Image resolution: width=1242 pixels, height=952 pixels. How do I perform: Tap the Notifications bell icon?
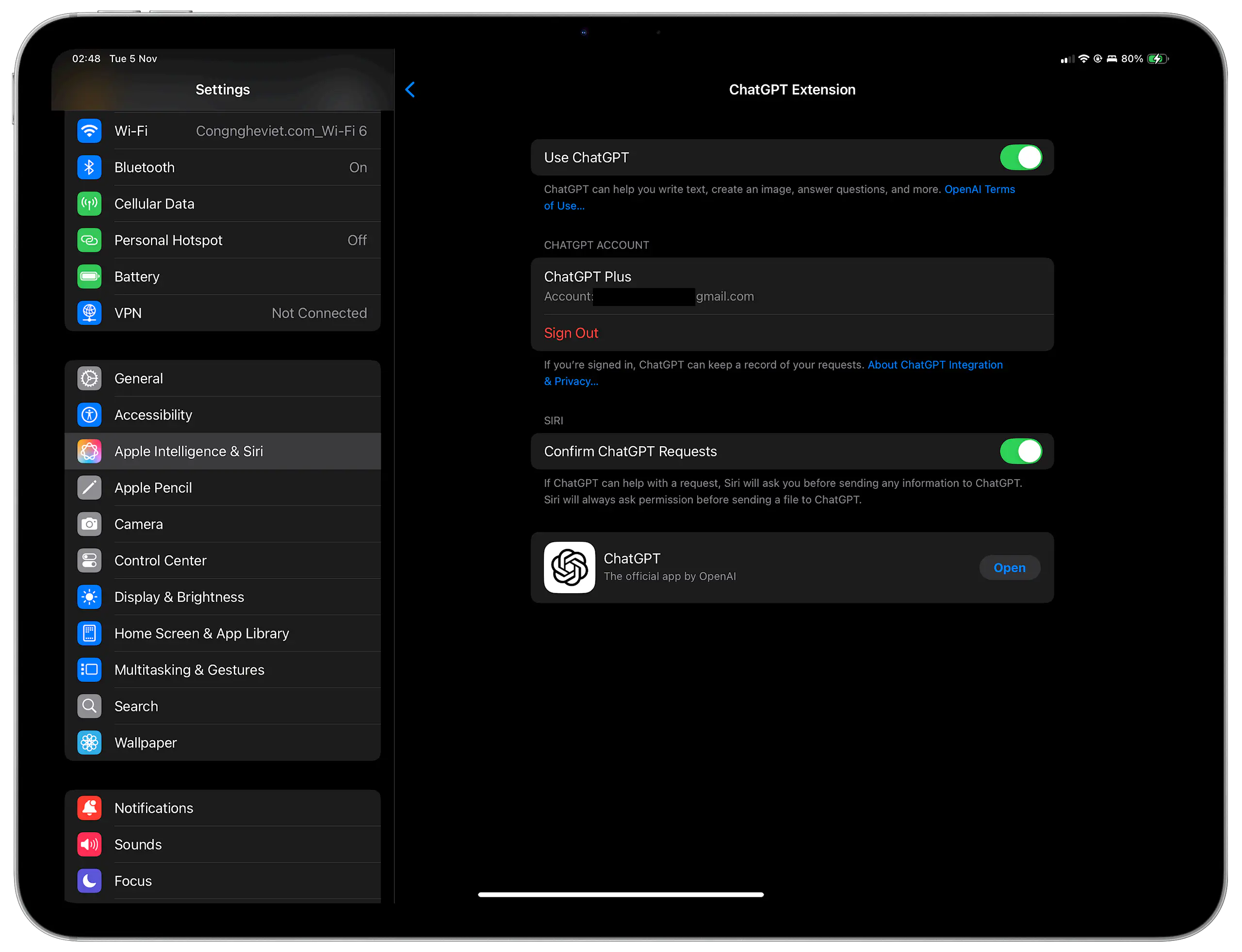click(89, 808)
